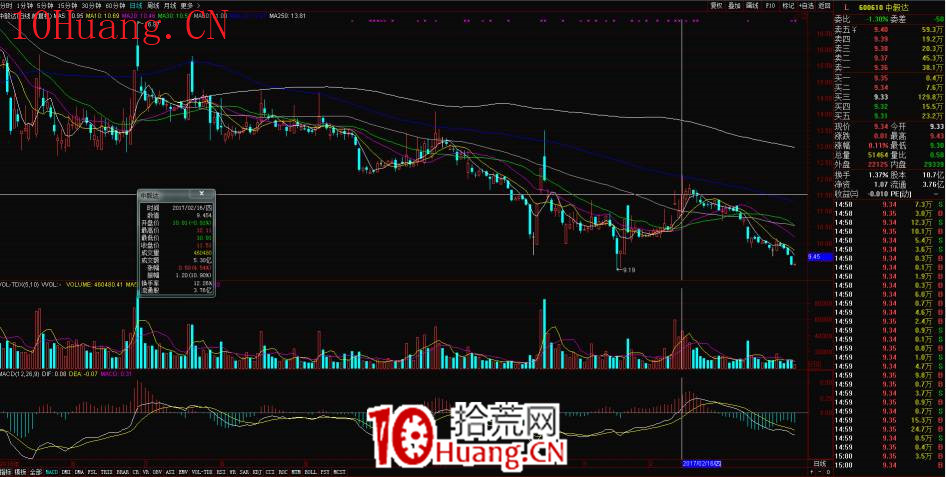
Task: Select the ROC indicator
Action: 283,471
